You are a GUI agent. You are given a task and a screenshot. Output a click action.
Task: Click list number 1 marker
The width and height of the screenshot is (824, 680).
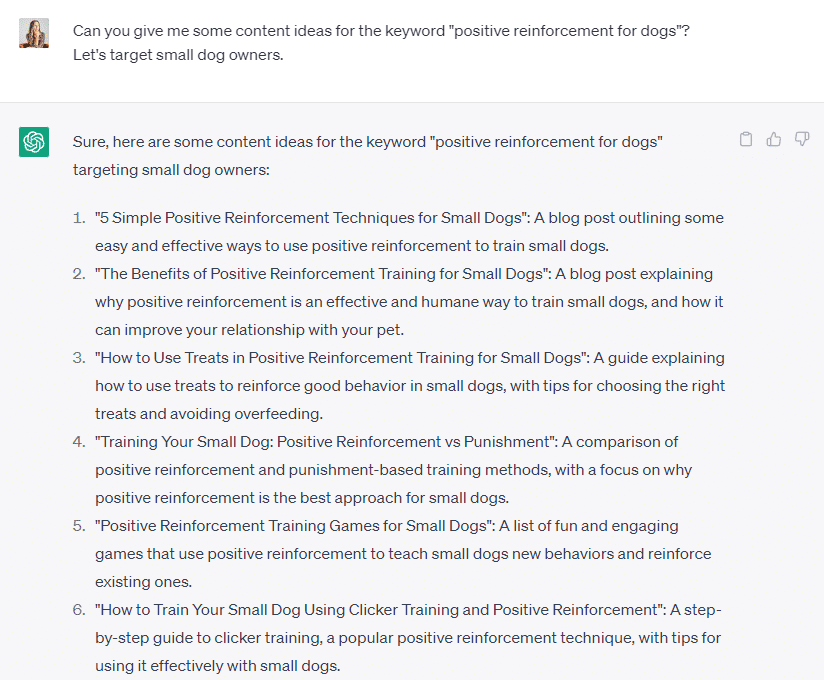(79, 218)
